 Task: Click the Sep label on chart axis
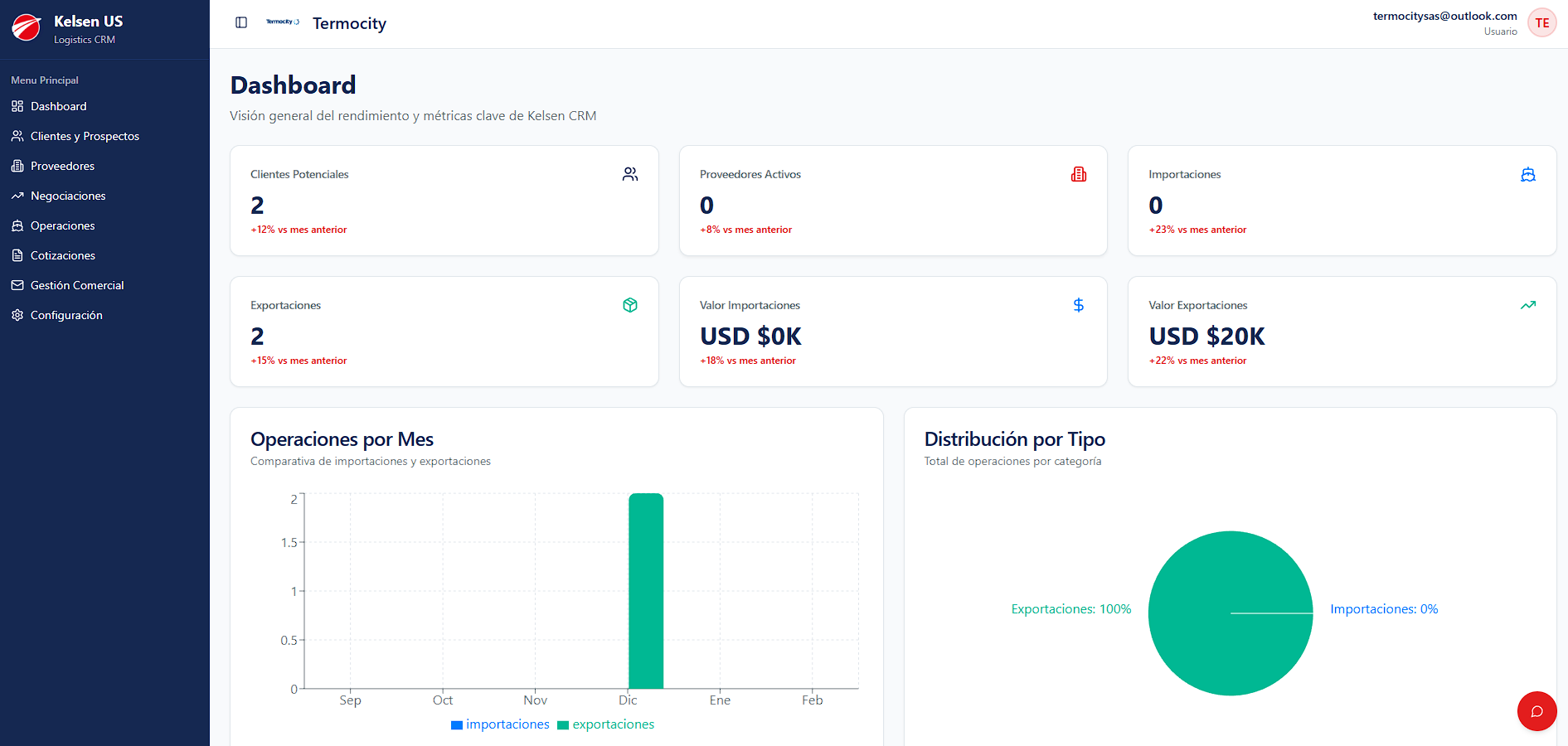[350, 700]
